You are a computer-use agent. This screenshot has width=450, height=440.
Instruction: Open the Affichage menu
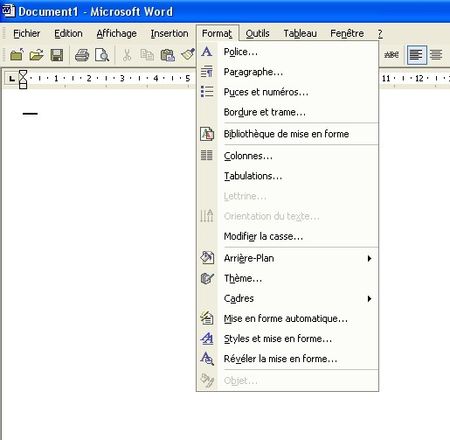pos(116,33)
